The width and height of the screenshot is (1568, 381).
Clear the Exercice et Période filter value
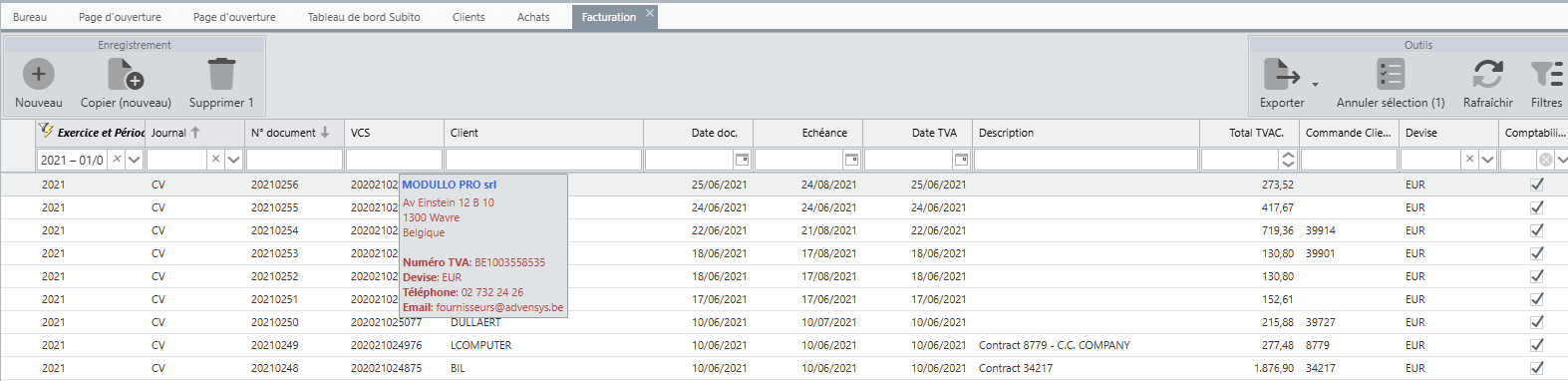(x=117, y=160)
